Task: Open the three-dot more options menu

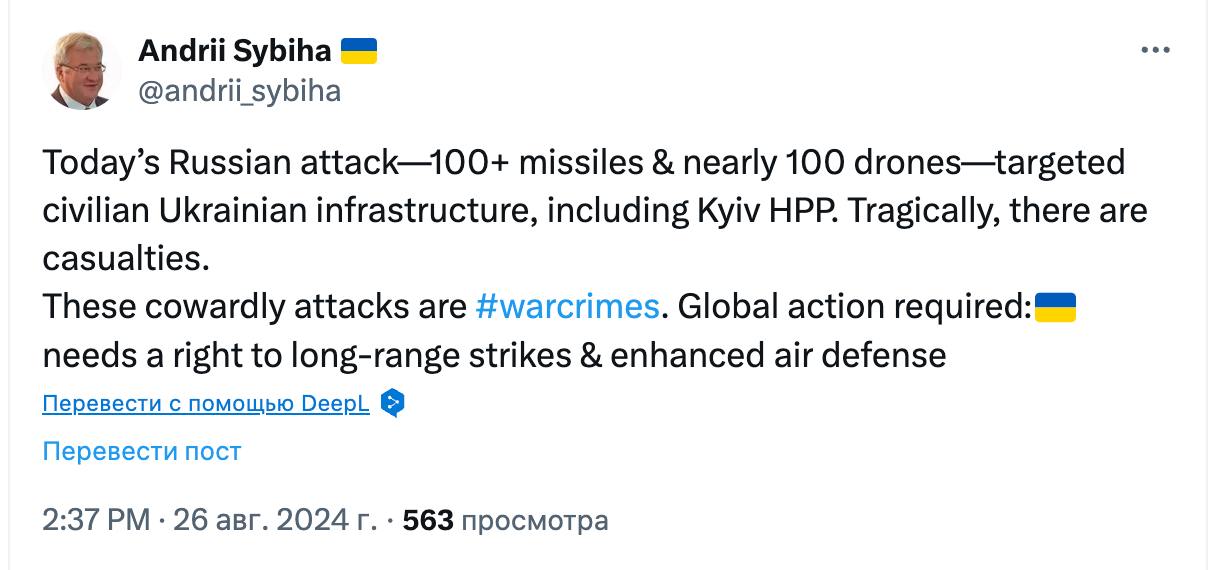Action: (1155, 50)
